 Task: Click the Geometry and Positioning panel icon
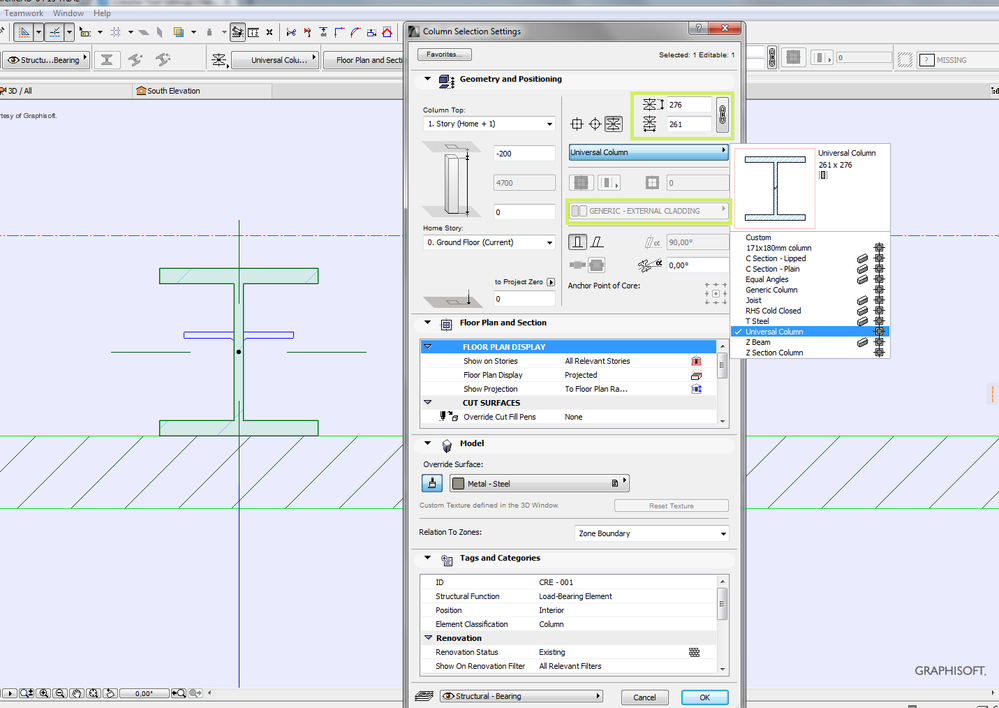pos(447,81)
